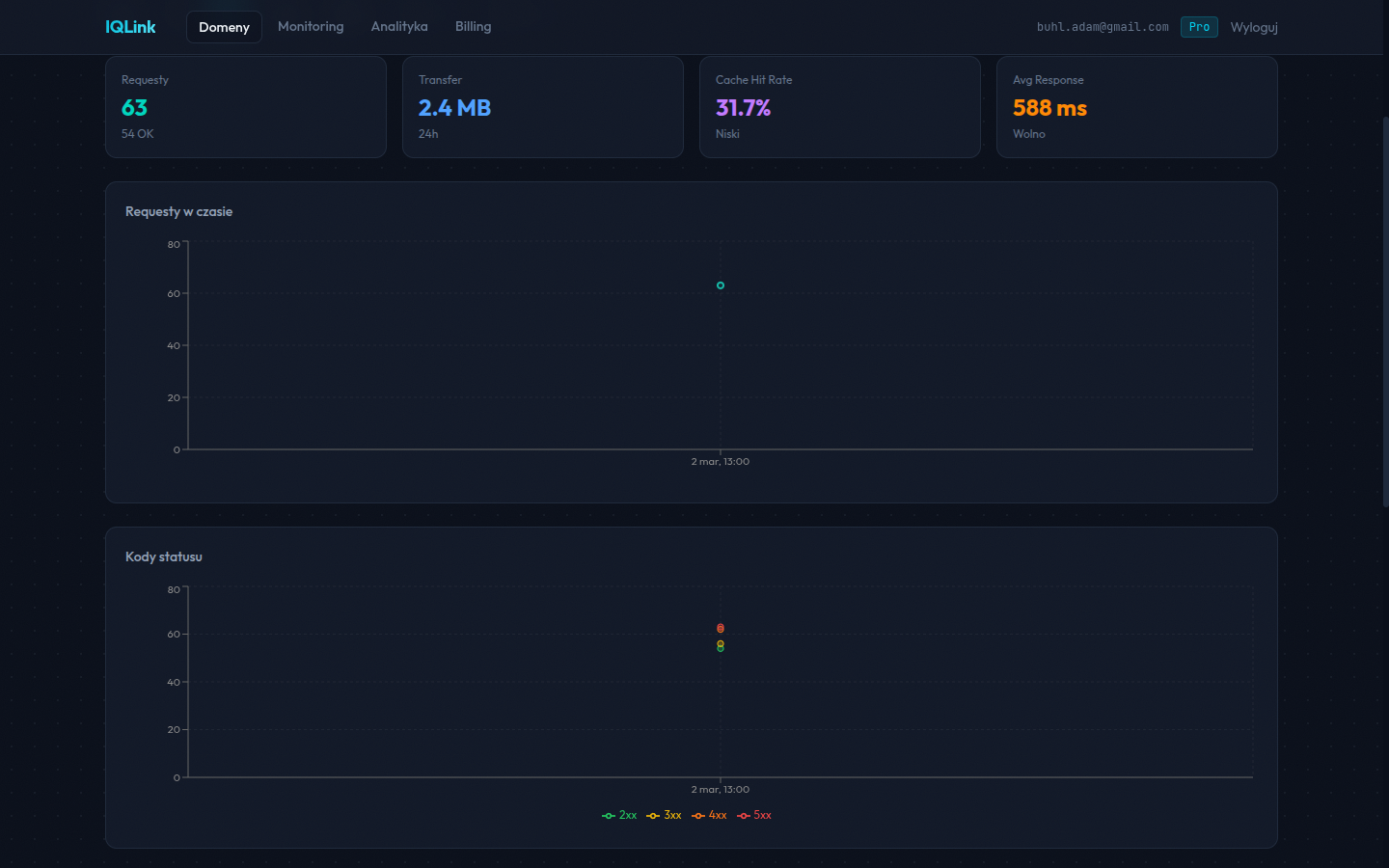Click the Transfer card showing 2.4 MB
The width and height of the screenshot is (1389, 868).
pos(543,107)
